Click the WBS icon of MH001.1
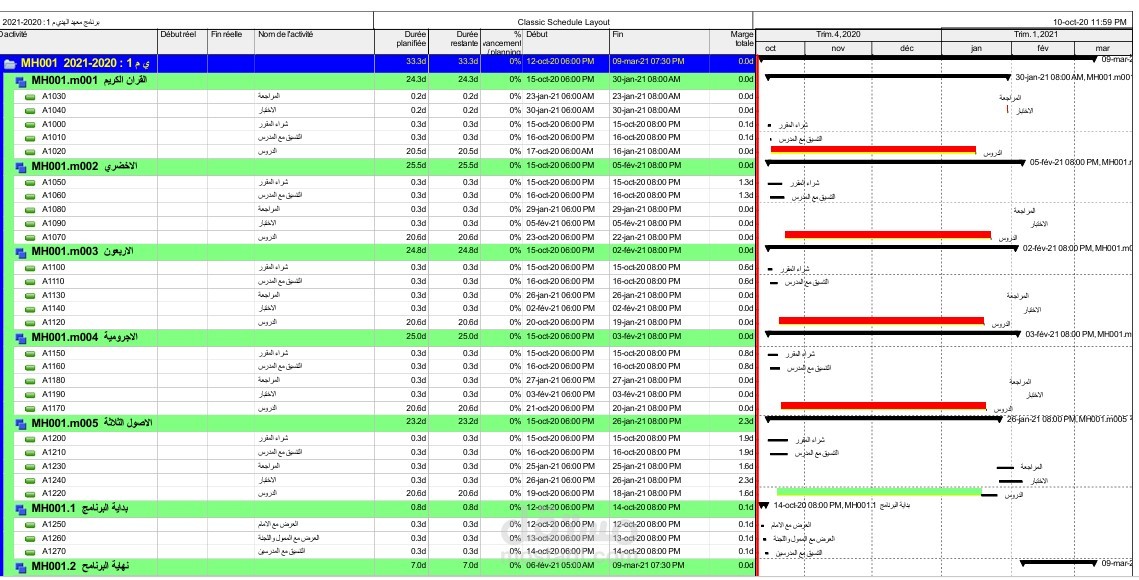The height and width of the screenshot is (580, 1139). click(x=20, y=509)
